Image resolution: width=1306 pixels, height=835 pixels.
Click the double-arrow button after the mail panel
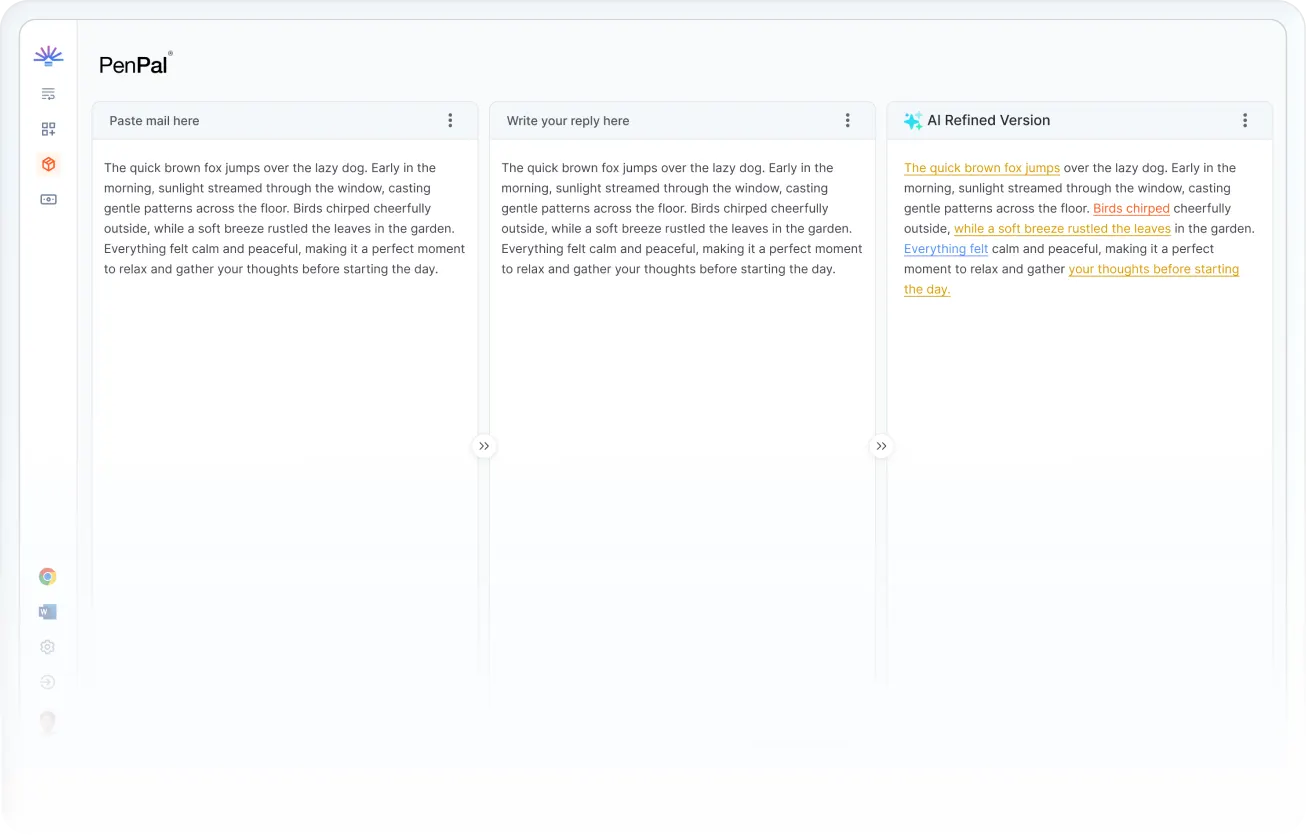[x=484, y=446]
